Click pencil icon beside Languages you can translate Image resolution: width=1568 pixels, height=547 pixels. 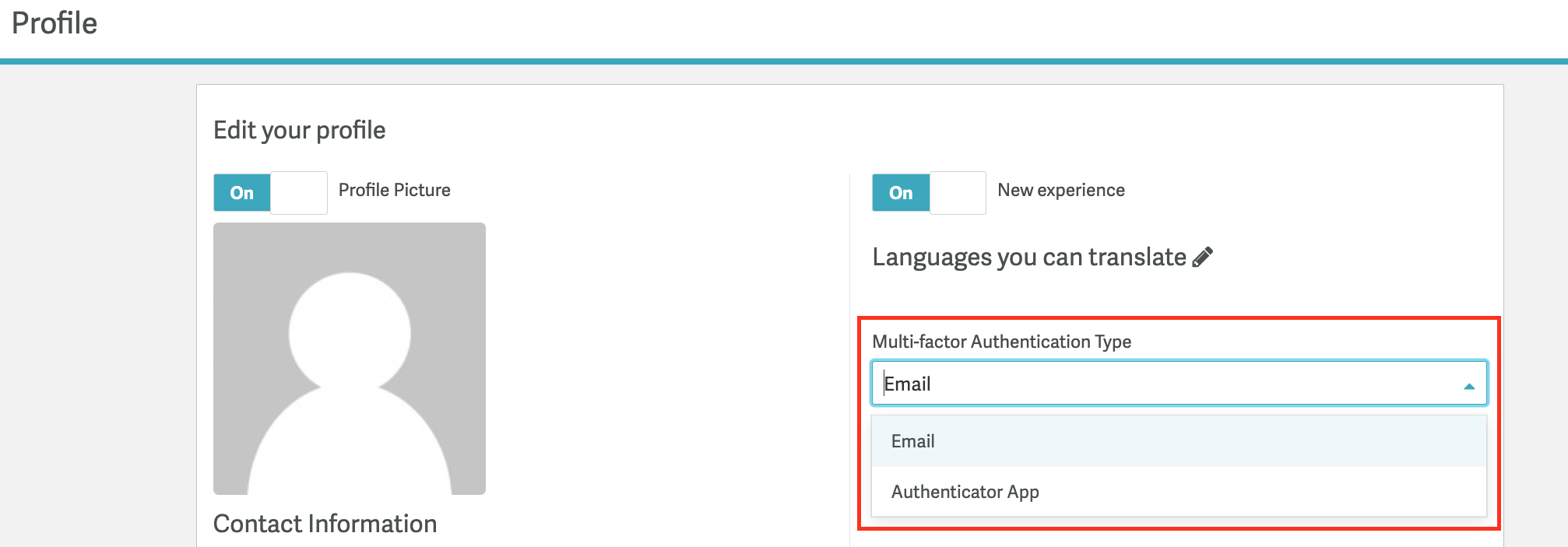pyautogui.click(x=1203, y=257)
